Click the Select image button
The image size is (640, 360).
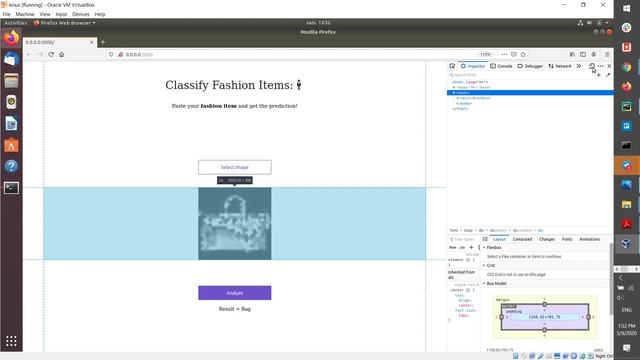235,167
